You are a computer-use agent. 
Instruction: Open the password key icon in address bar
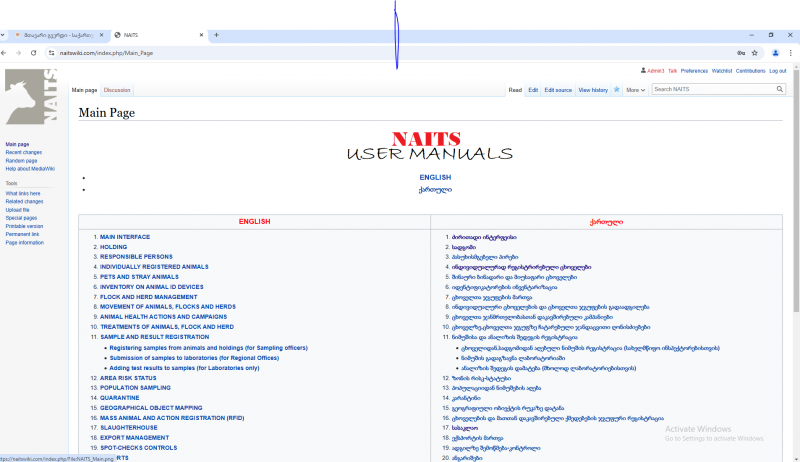coord(741,53)
